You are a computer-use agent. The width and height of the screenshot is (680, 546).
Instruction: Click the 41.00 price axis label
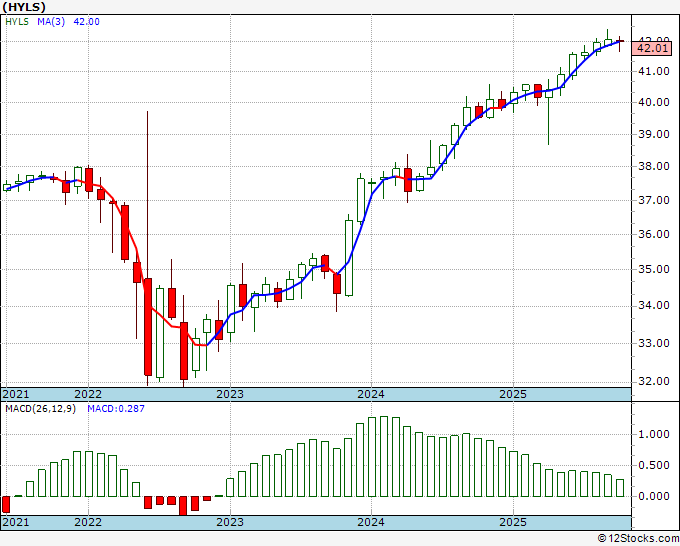[654, 71]
